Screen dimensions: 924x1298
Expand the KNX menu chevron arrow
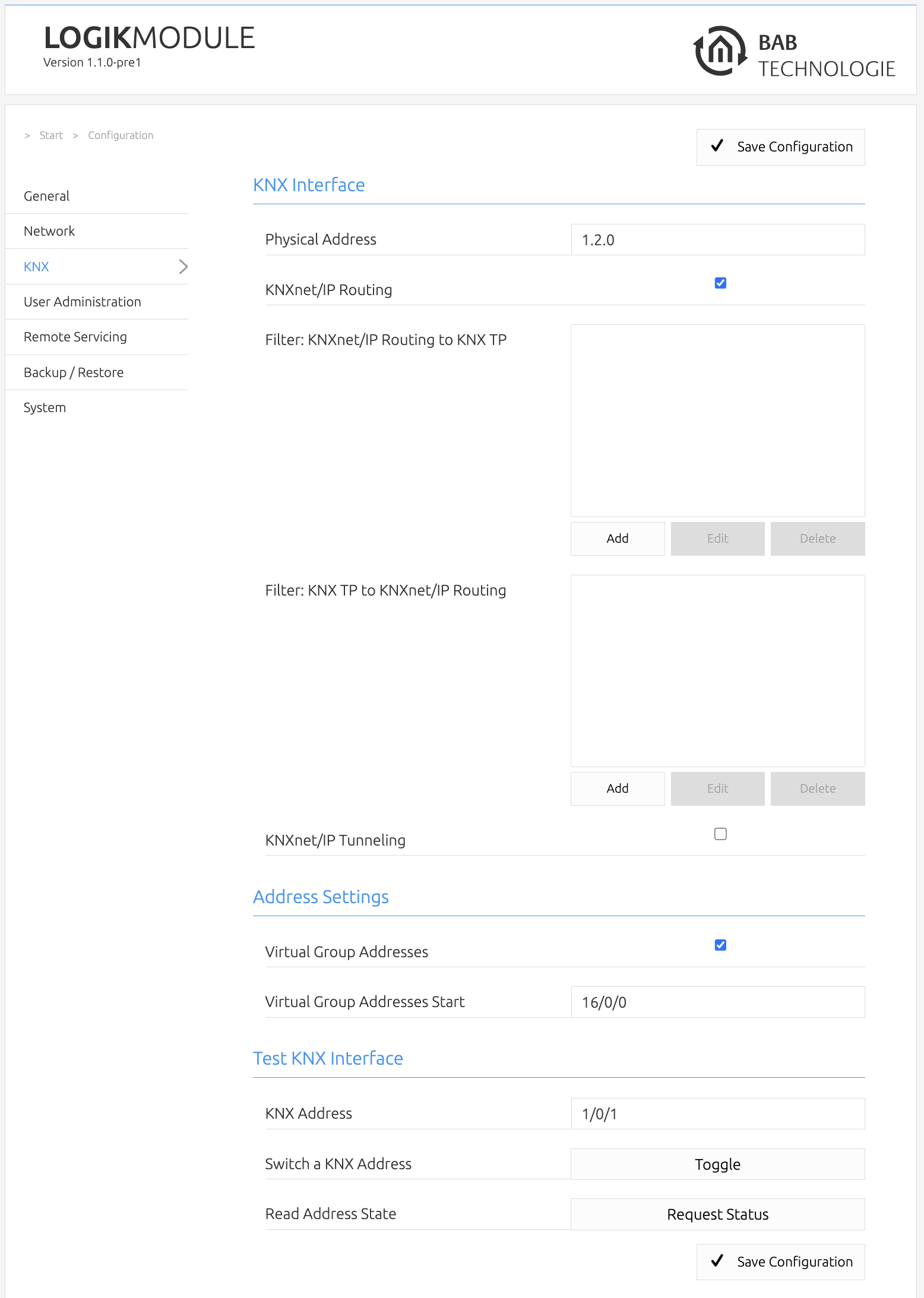[183, 267]
